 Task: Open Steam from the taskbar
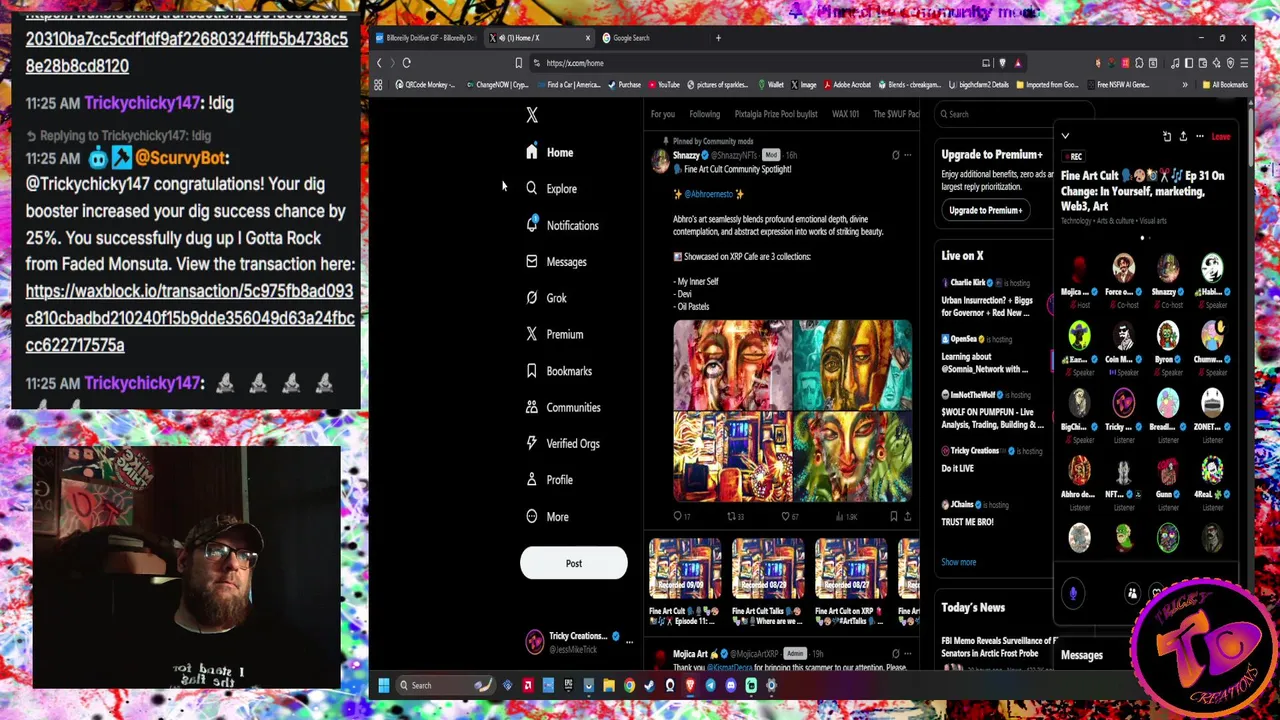tap(650, 685)
